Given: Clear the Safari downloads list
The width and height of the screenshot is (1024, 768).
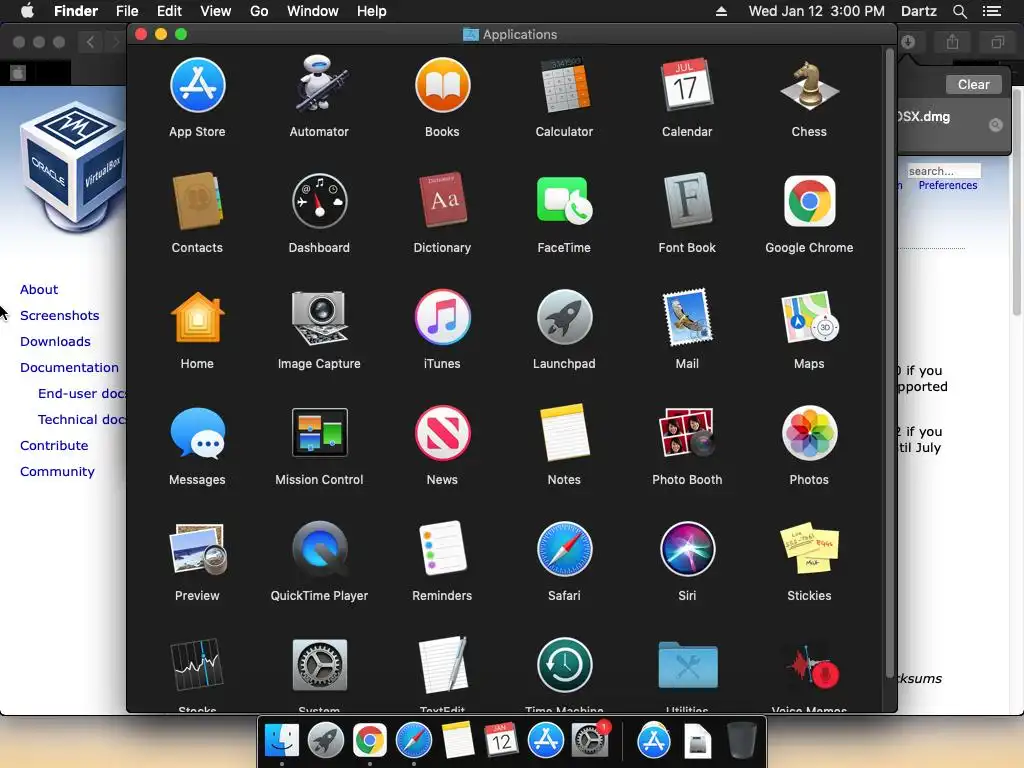Looking at the screenshot, I should [973, 84].
